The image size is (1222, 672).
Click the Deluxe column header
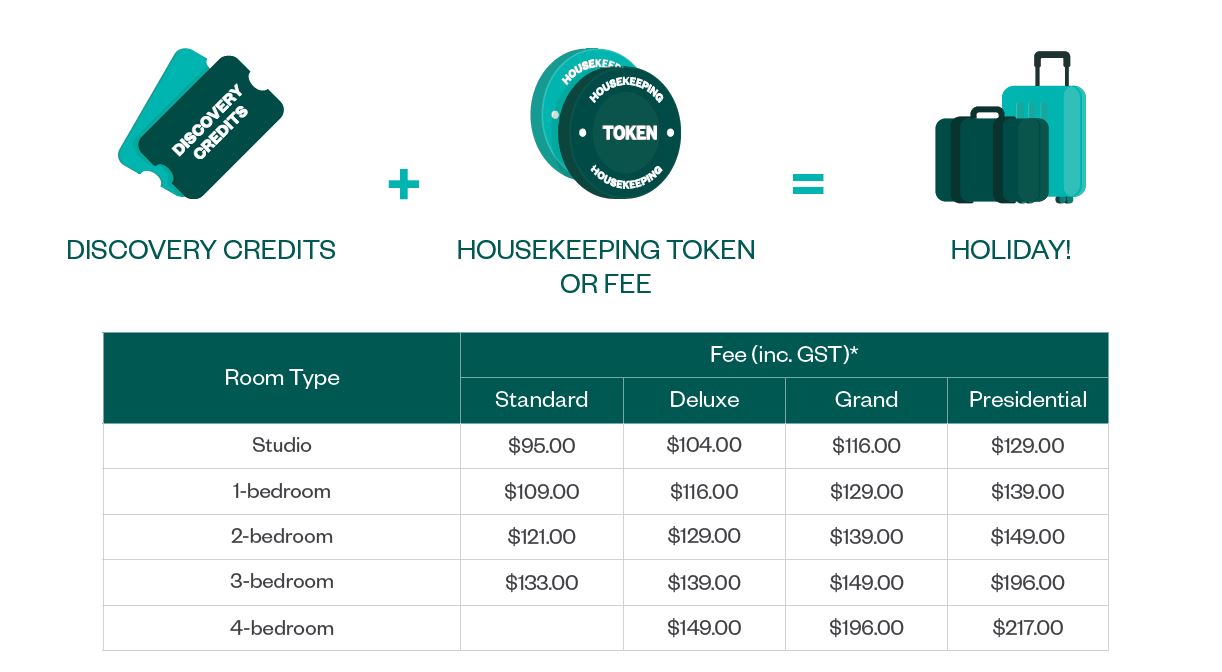[x=704, y=400]
